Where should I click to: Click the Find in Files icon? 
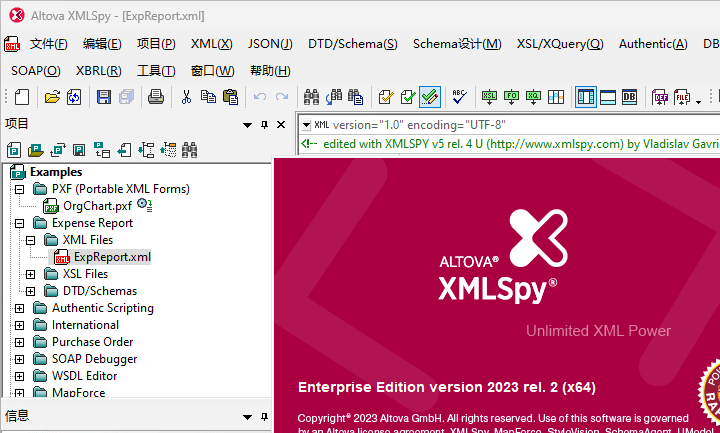pos(355,97)
